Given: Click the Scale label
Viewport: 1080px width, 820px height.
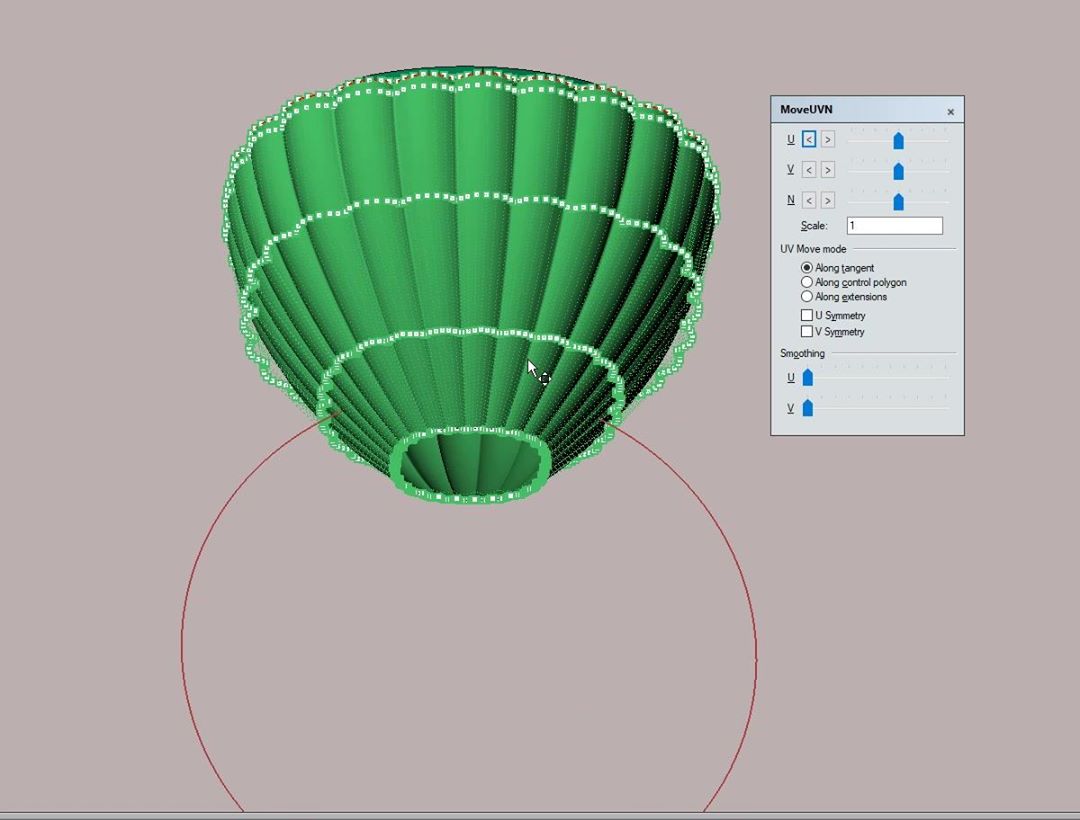Looking at the screenshot, I should (x=813, y=226).
